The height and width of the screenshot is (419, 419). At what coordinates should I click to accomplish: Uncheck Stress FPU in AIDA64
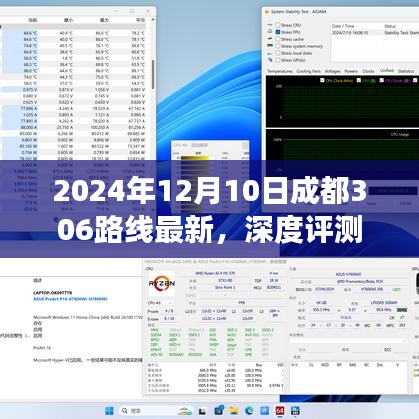(277, 32)
